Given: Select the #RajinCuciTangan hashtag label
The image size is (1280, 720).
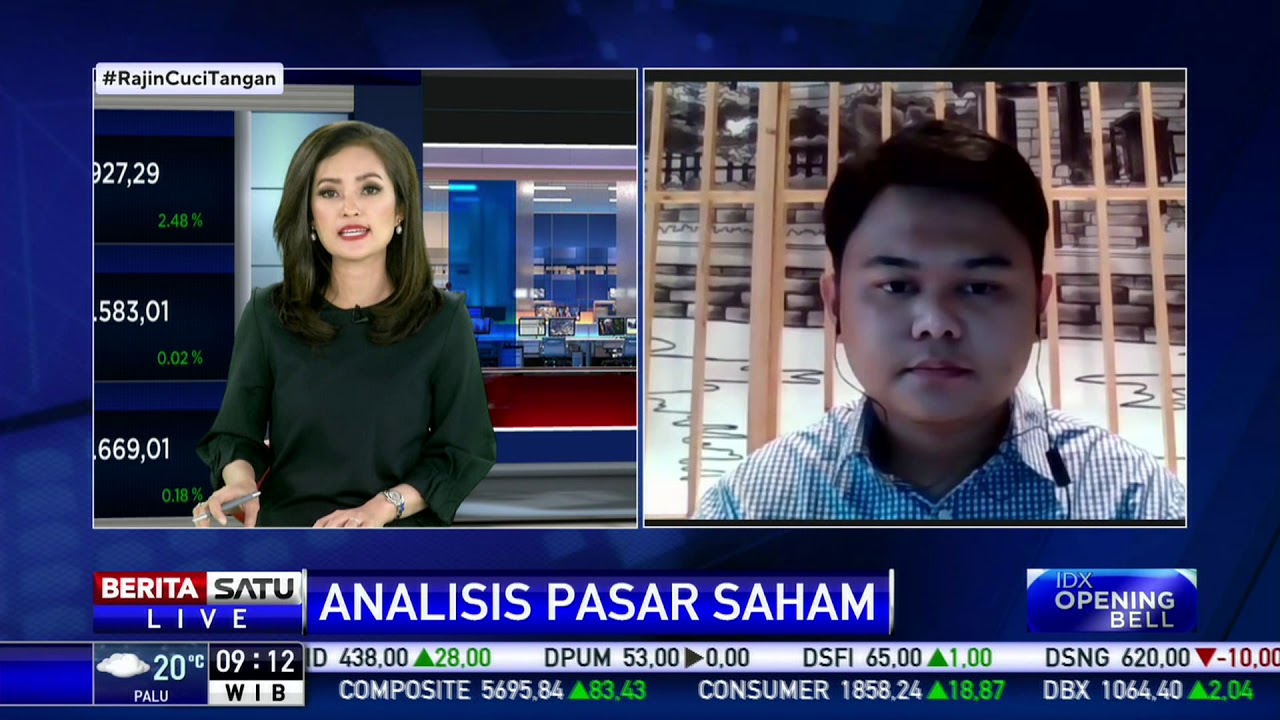Looking at the screenshot, I should (x=189, y=79).
